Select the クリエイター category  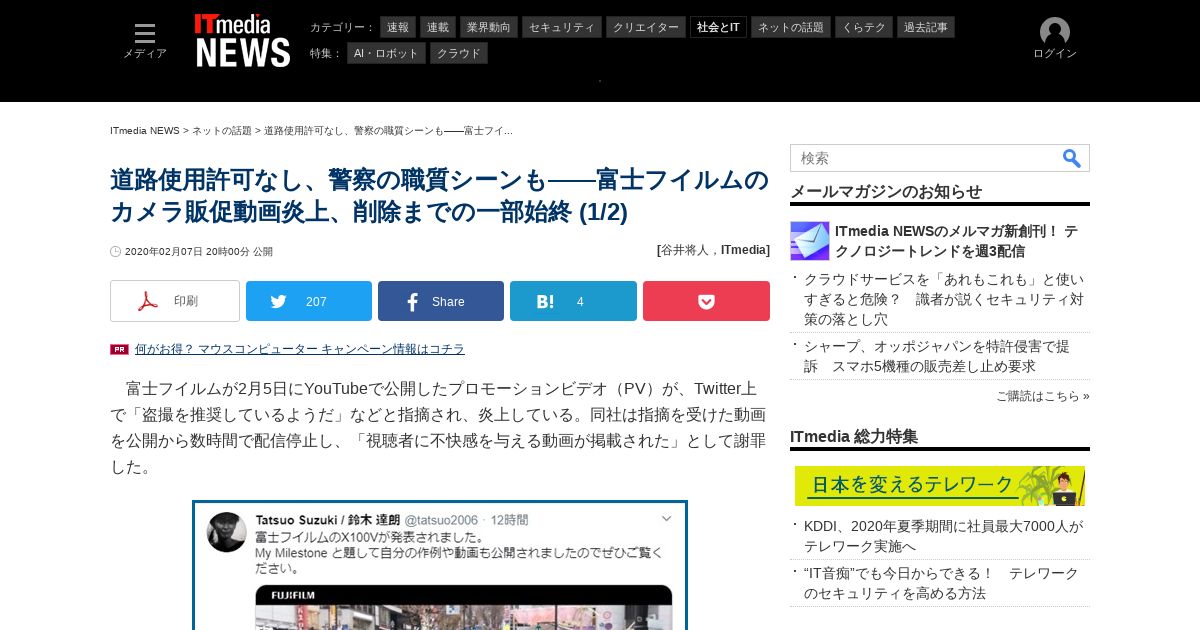pos(646,27)
